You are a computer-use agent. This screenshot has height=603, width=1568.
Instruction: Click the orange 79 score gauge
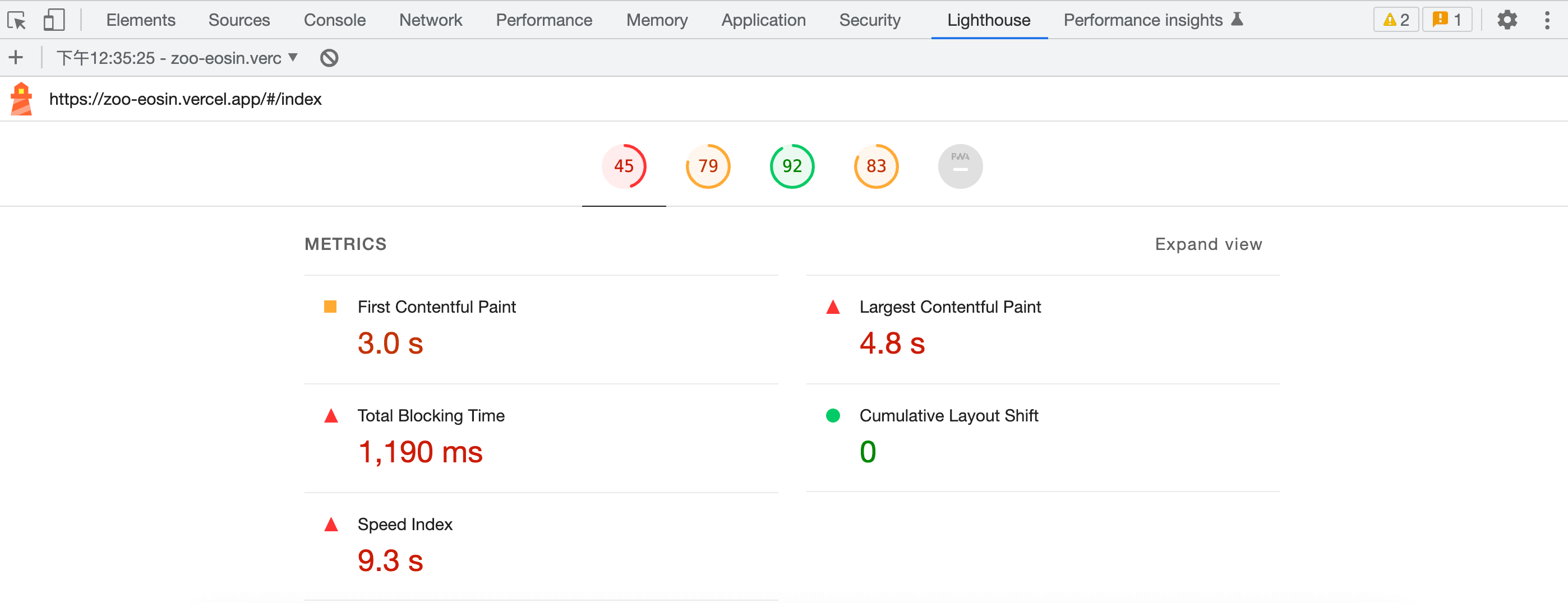click(x=707, y=166)
